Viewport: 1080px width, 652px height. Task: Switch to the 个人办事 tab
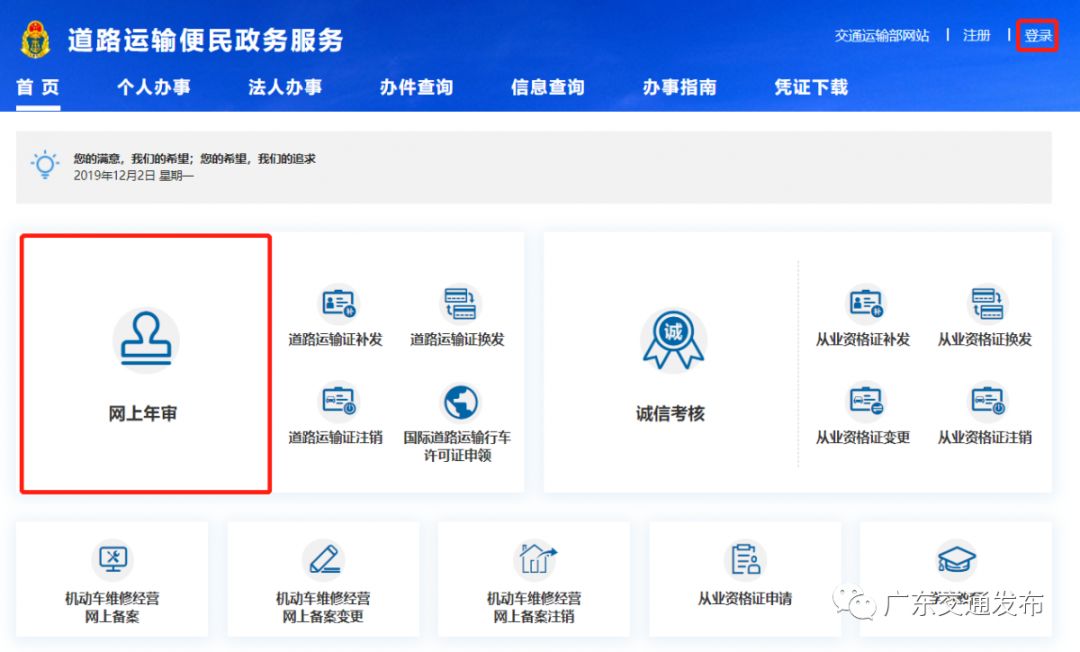(152, 88)
